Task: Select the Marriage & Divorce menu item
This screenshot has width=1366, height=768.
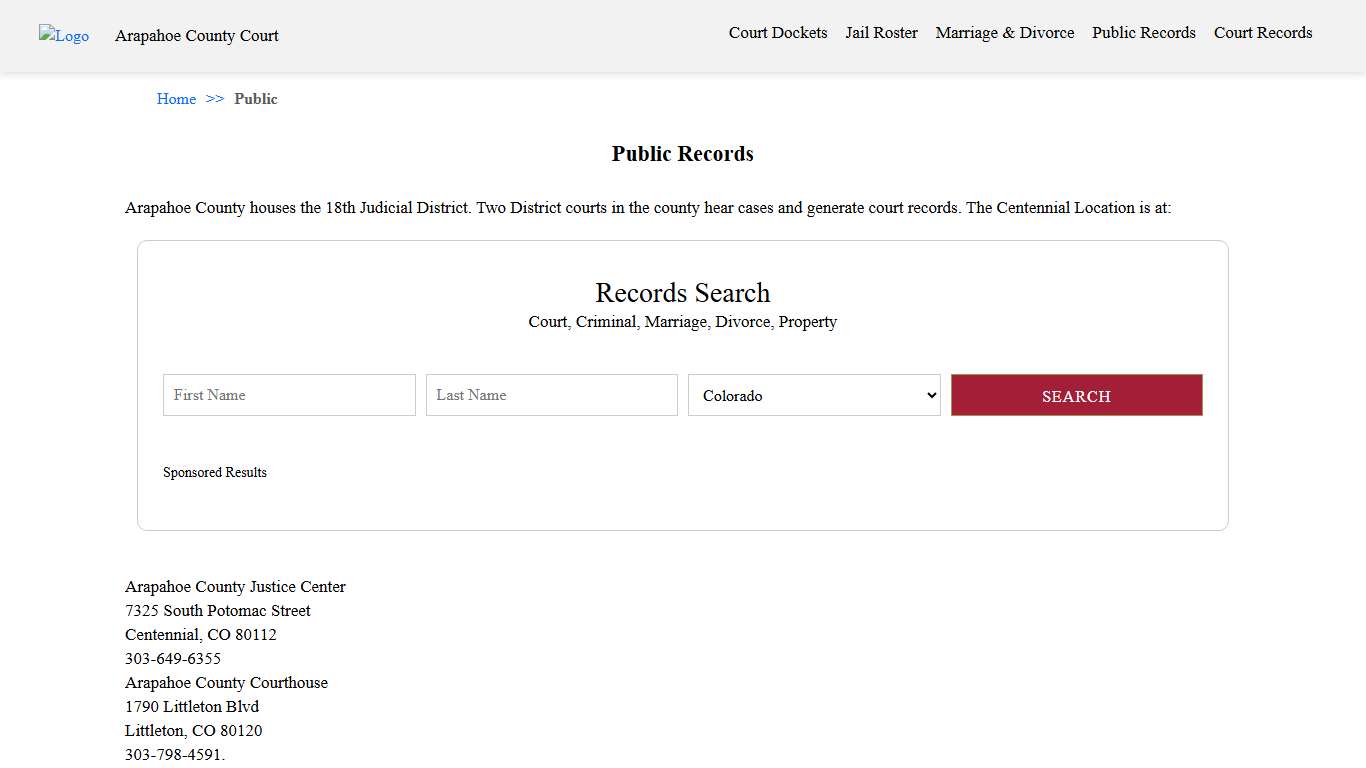Action: pos(1004,32)
